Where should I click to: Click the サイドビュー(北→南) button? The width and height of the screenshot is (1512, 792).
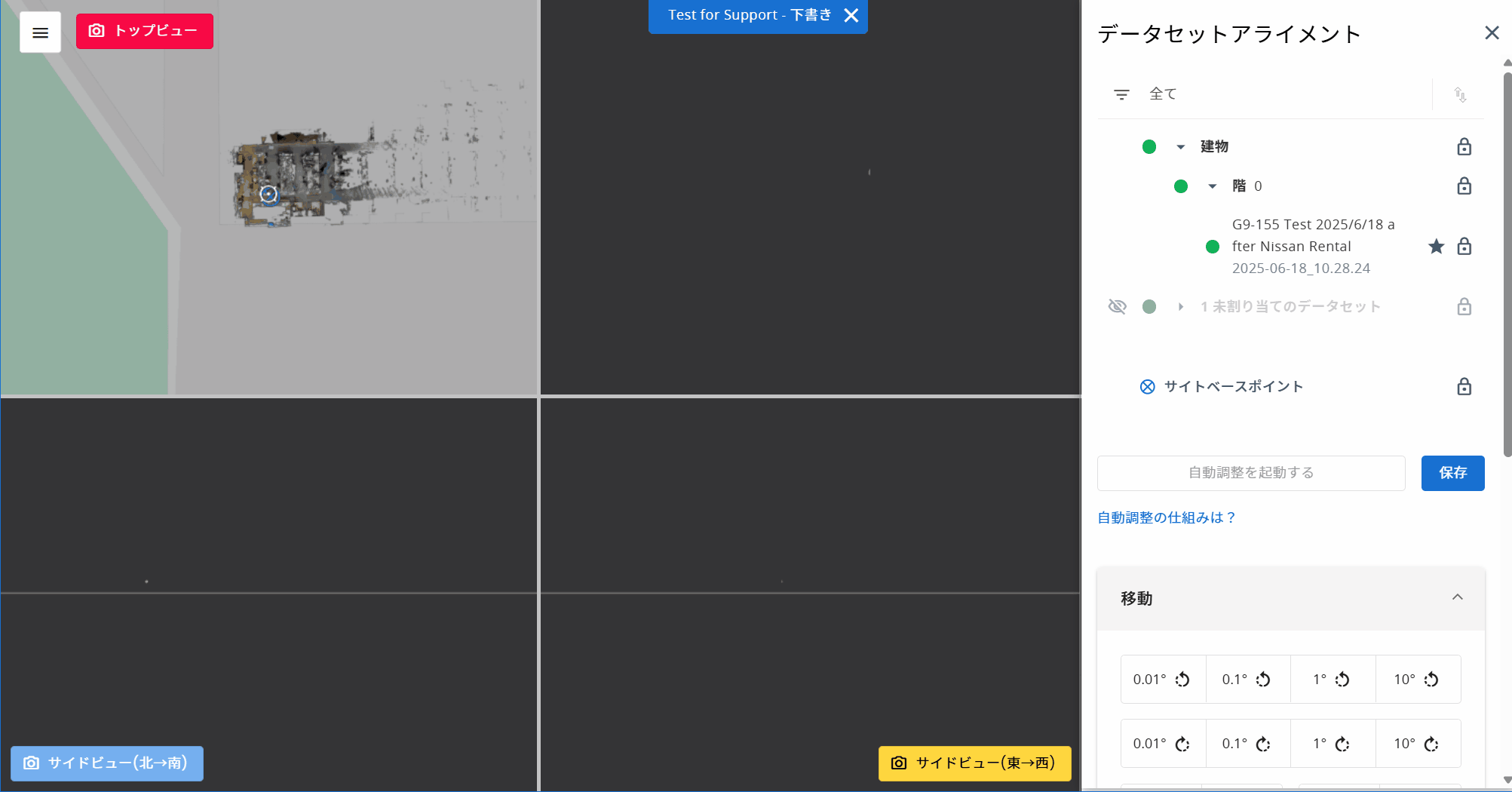107,763
